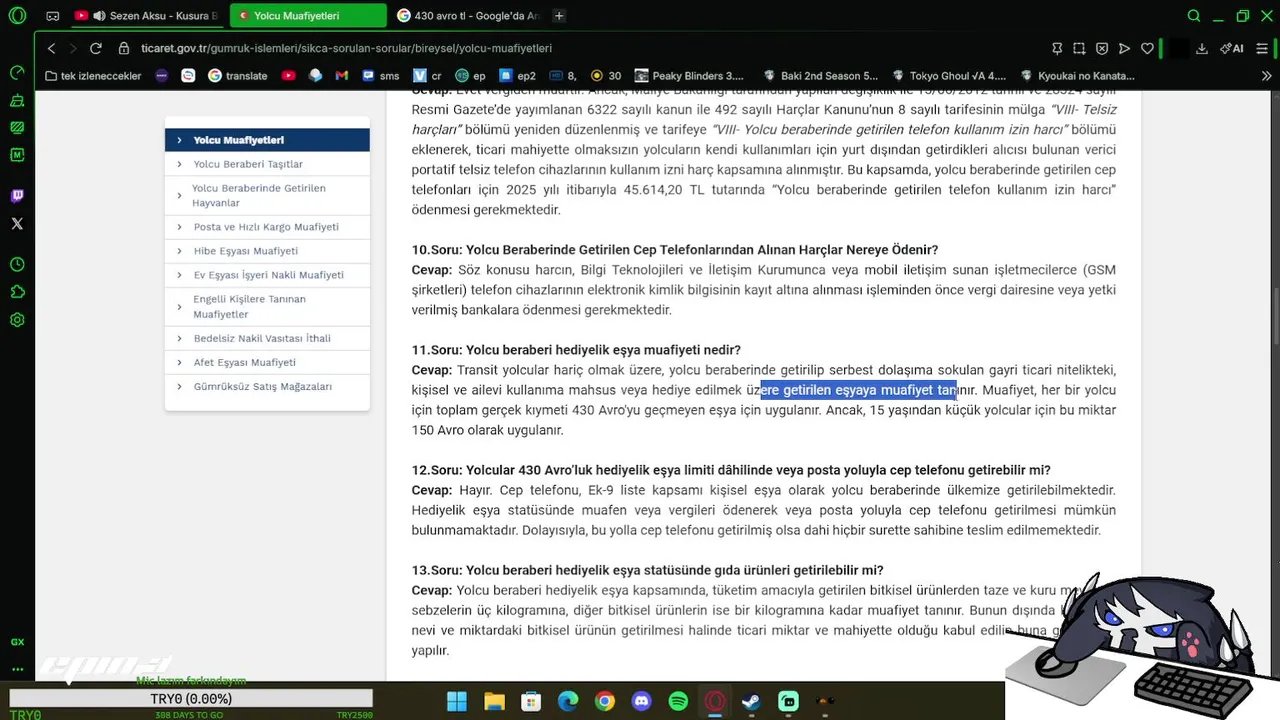Open sidebar three-dots setup menu
This screenshot has height=720, width=1280.
(x=17, y=669)
